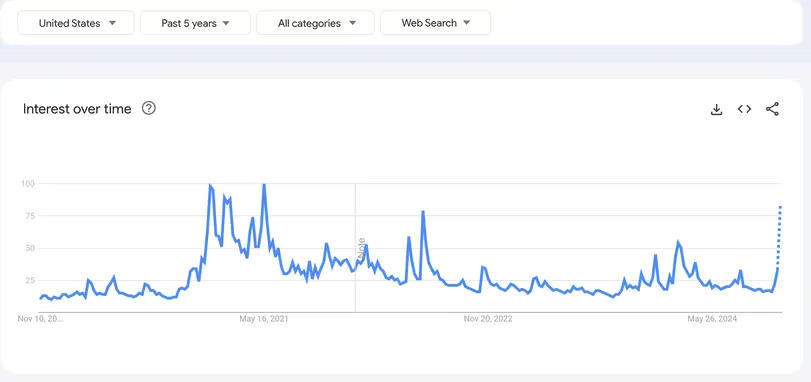Open the United States region dropdown
The width and height of the screenshot is (811, 382).
click(x=76, y=23)
